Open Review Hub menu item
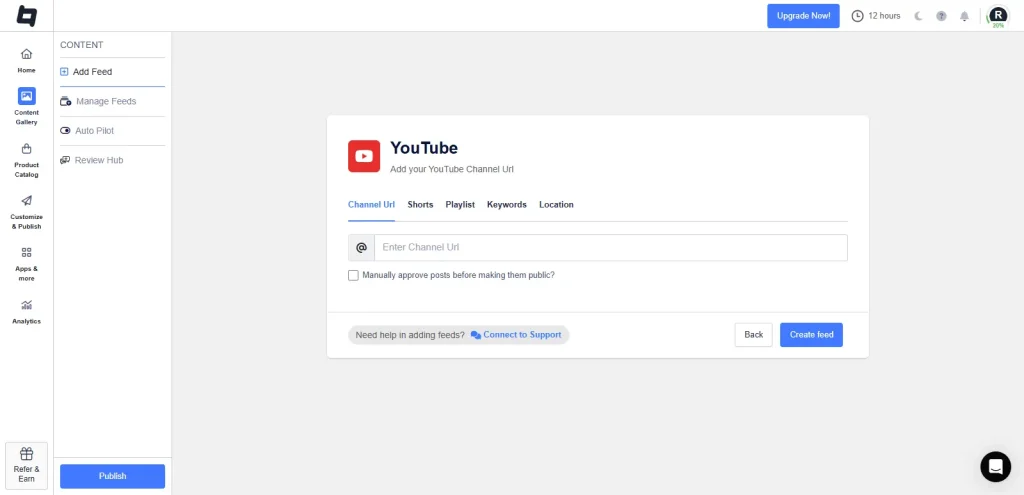The image size is (1024, 495). click(112, 160)
